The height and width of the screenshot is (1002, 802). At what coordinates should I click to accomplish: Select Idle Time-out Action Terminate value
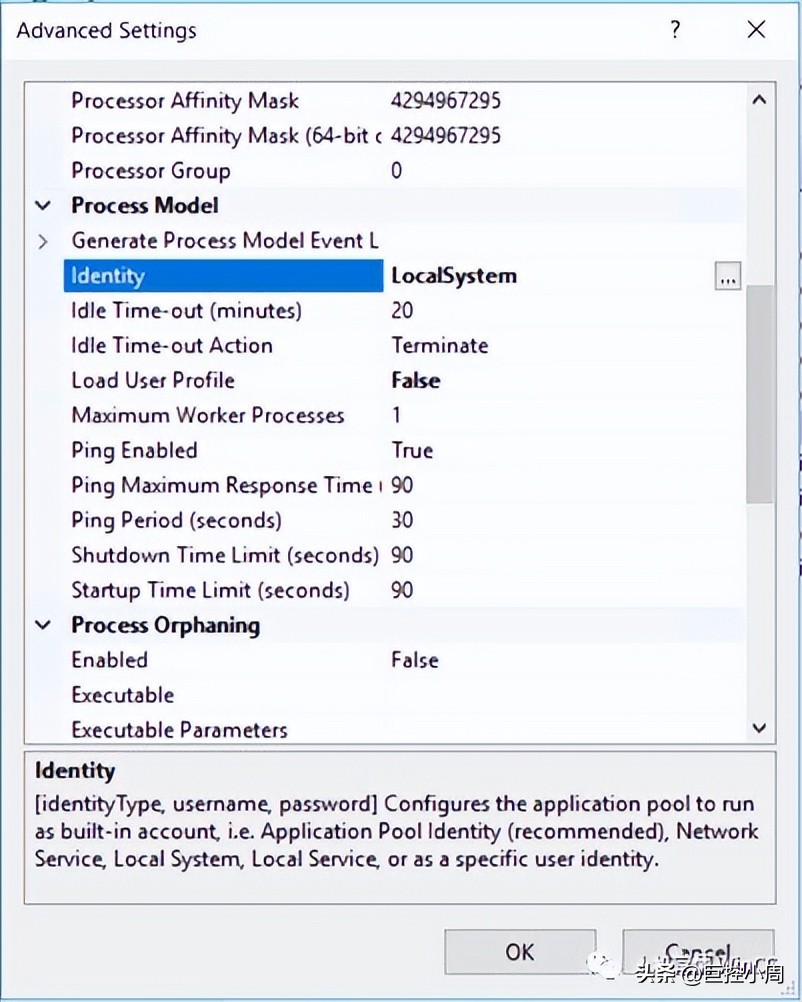coord(440,346)
